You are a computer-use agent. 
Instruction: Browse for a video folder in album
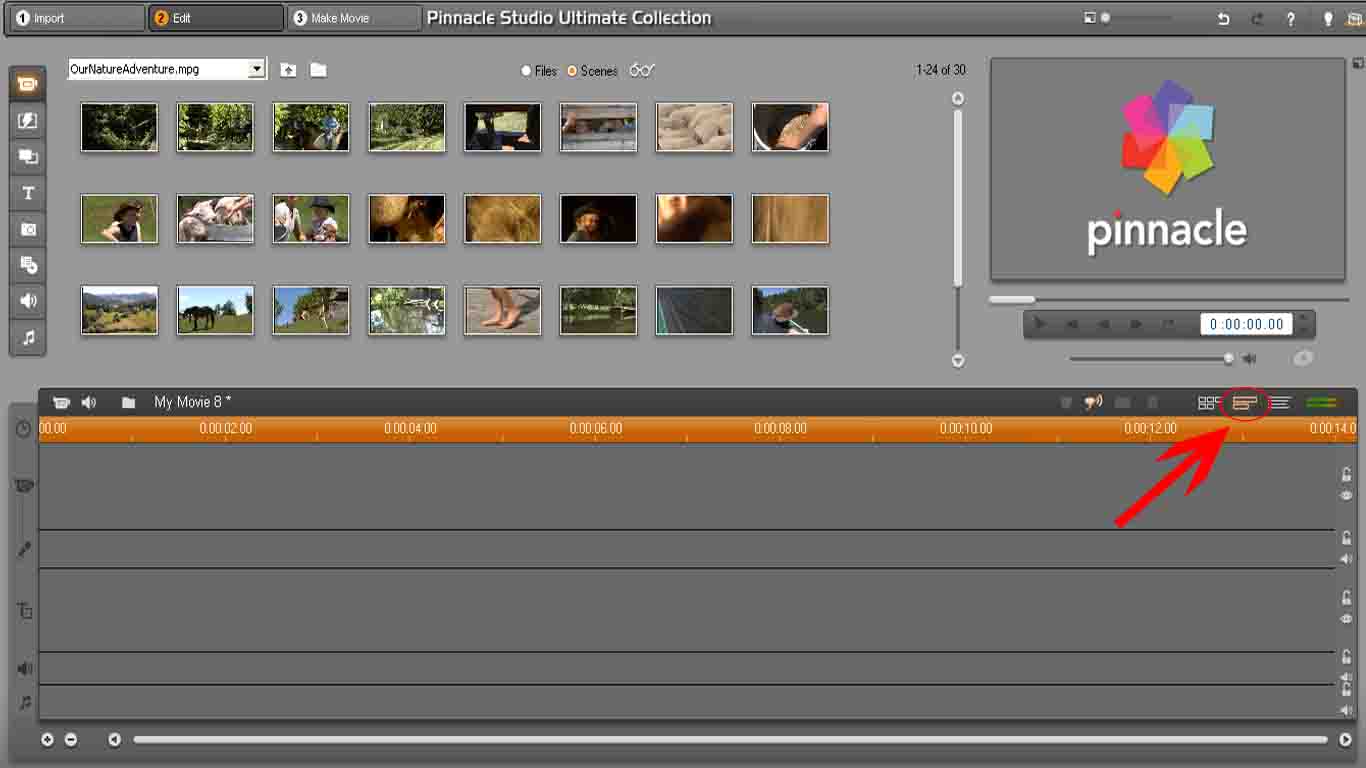(318, 70)
